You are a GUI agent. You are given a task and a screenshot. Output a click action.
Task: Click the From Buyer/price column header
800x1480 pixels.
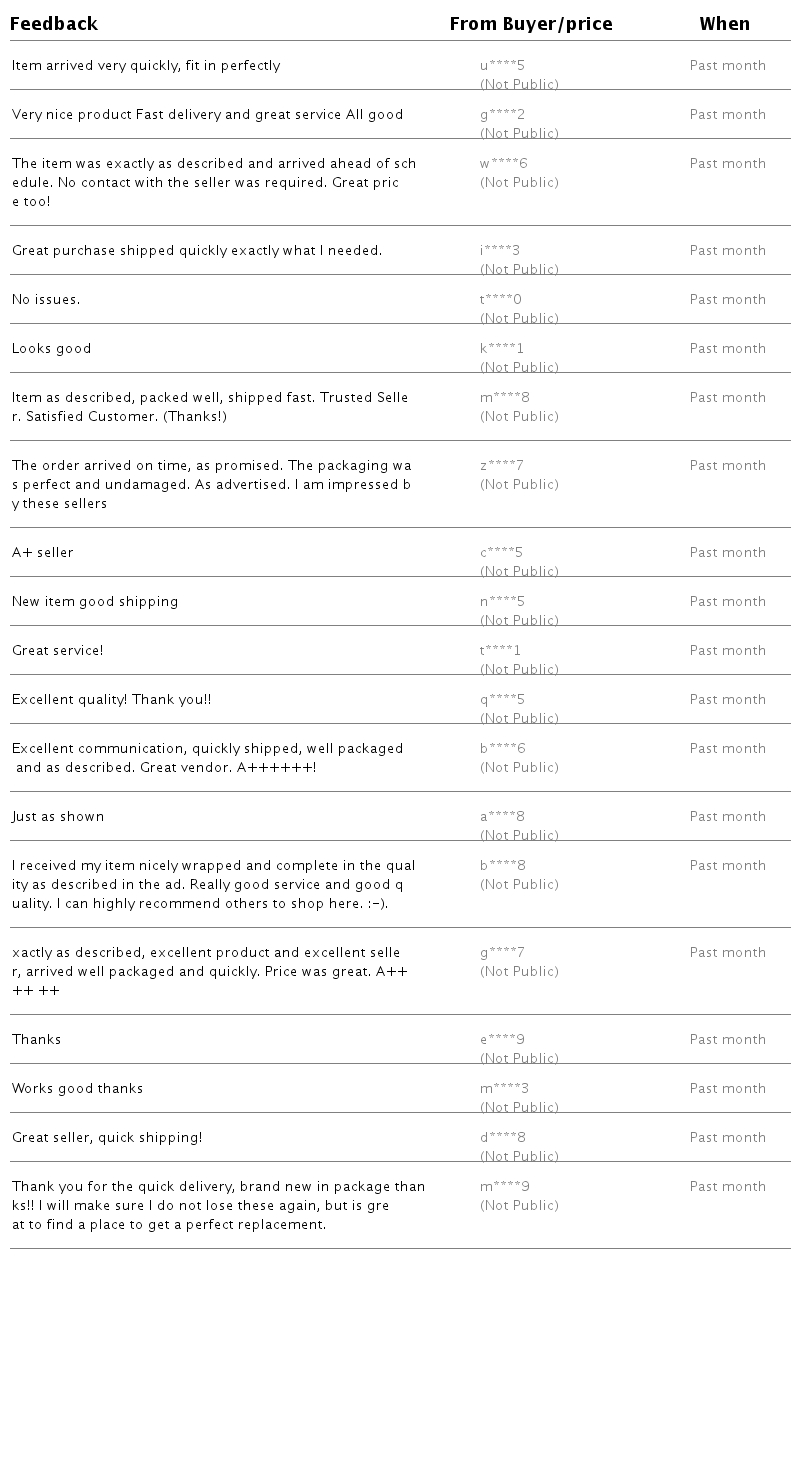click(530, 24)
